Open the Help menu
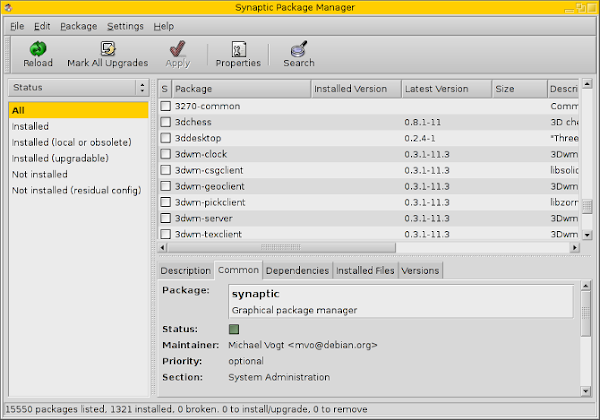Image resolution: width=600 pixels, height=420 pixels. pyautogui.click(x=164, y=26)
